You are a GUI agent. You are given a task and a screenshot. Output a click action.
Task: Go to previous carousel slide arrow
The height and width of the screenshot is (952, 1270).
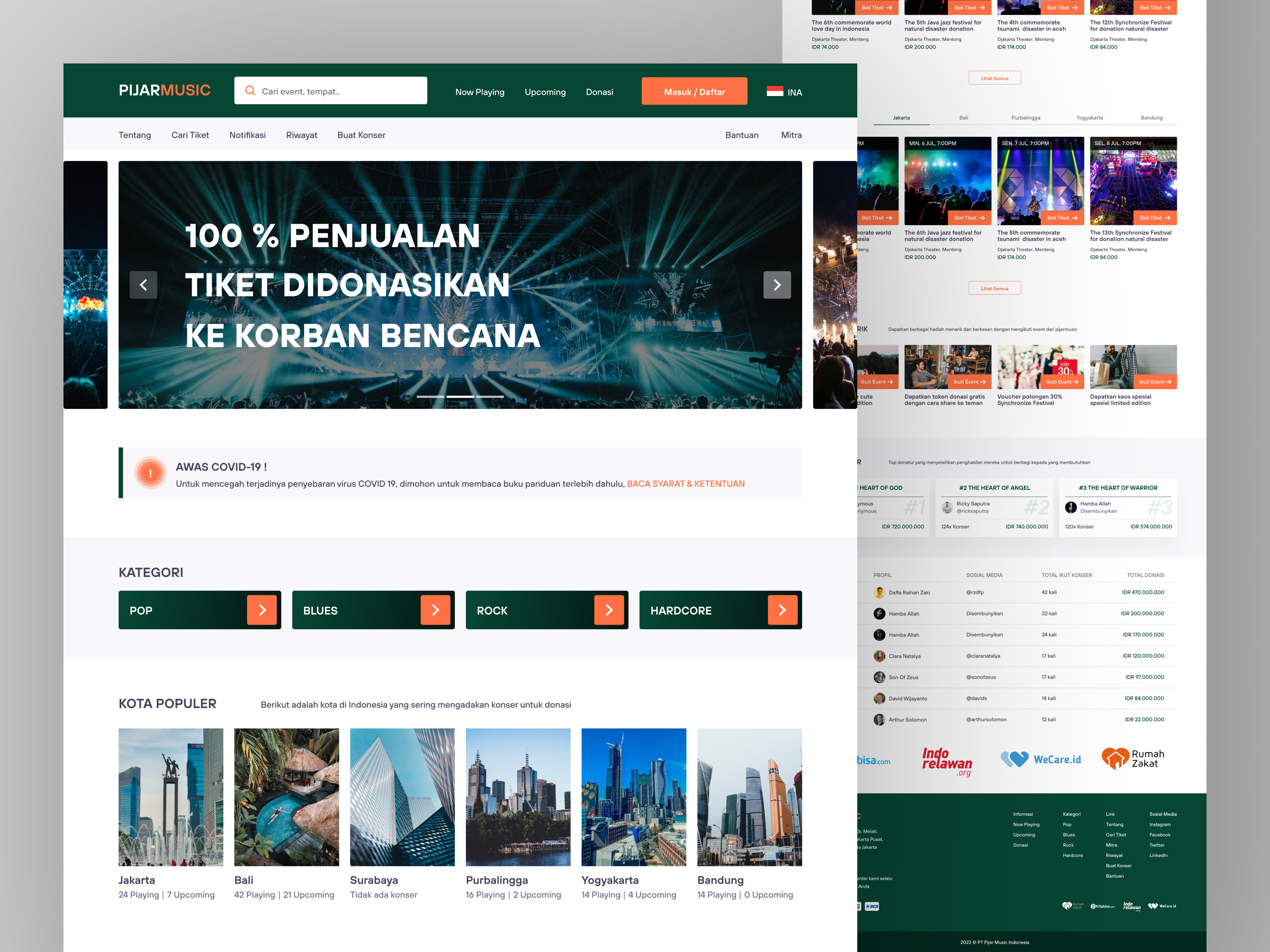[x=144, y=285]
